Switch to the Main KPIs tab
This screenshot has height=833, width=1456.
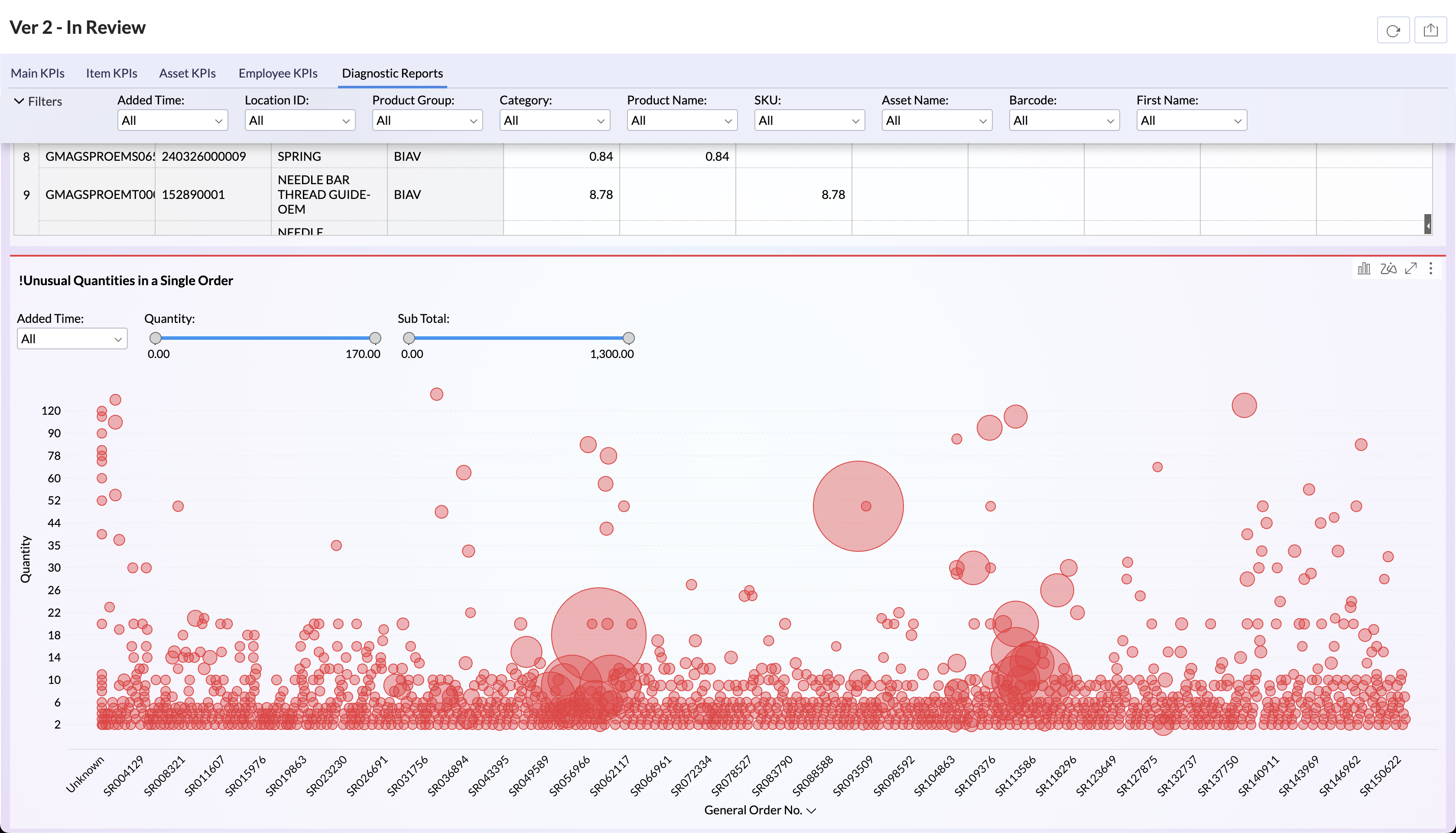click(38, 73)
